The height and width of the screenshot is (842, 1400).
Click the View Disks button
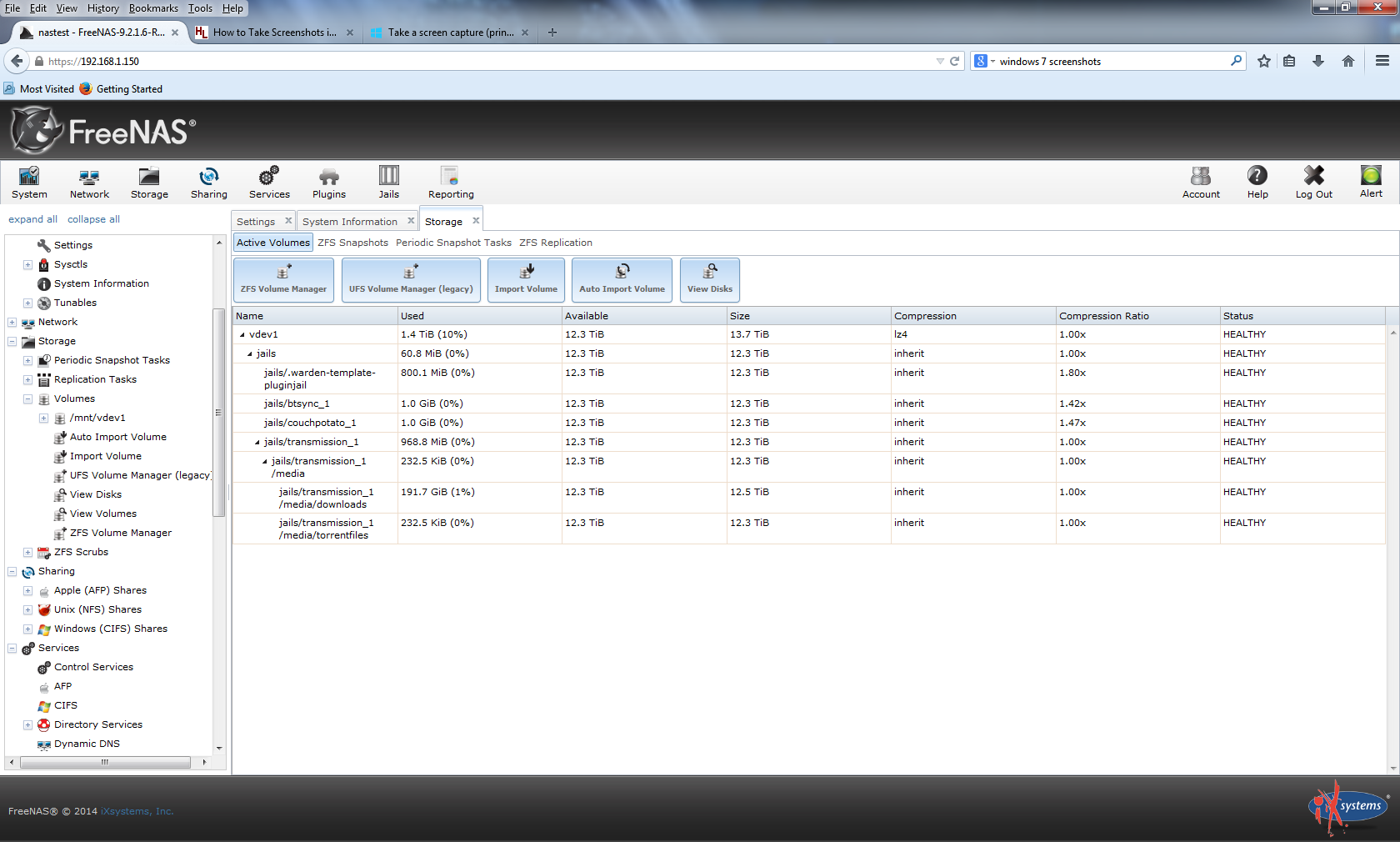(x=709, y=280)
